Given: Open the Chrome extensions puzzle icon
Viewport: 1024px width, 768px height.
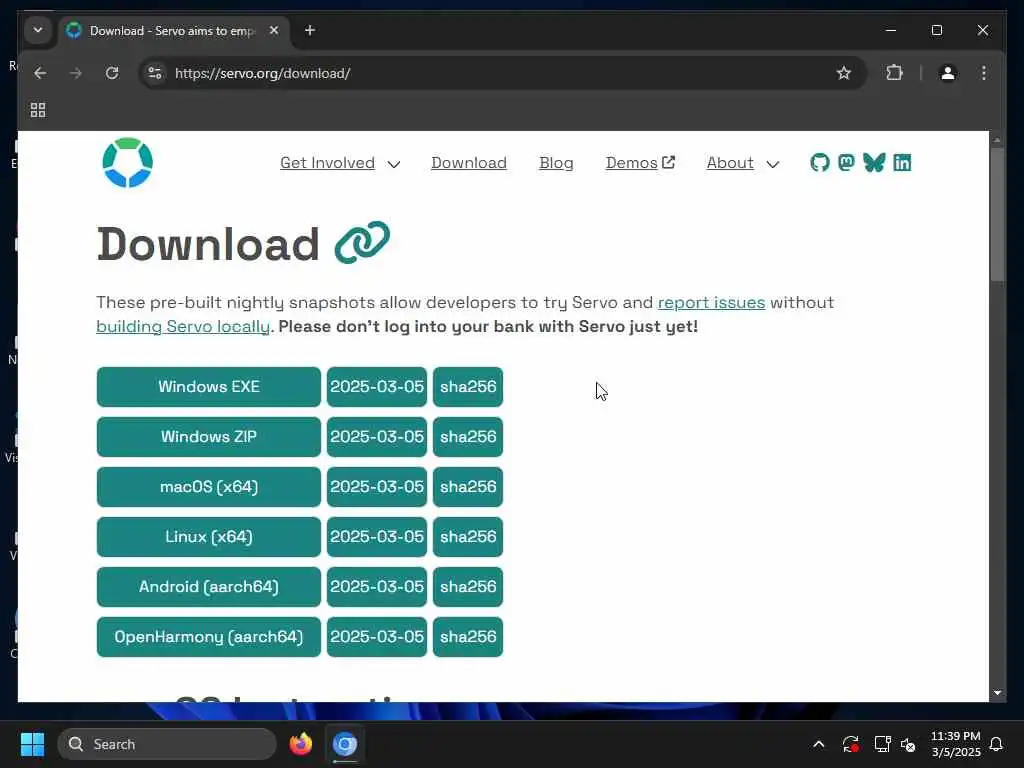Looking at the screenshot, I should coord(895,73).
